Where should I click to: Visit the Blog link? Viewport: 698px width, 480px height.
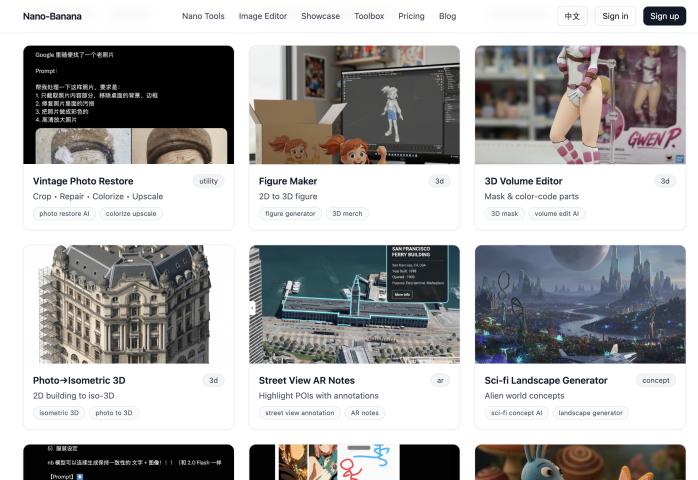pyautogui.click(x=447, y=16)
